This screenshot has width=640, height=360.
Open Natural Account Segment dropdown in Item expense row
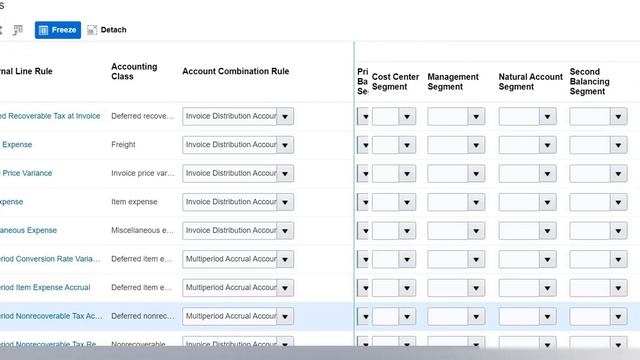(547, 202)
